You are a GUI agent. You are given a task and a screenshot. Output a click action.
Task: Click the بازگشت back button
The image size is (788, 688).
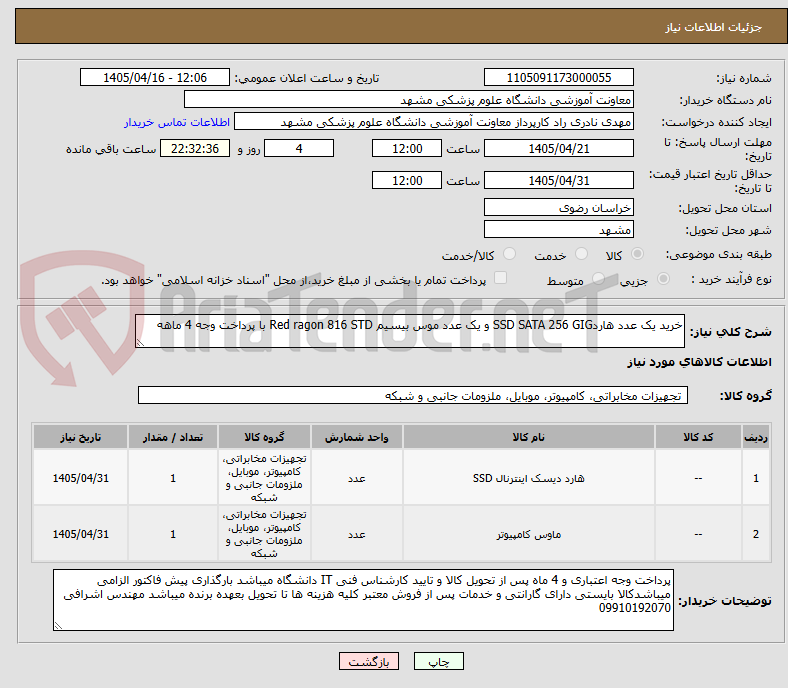tap(368, 661)
